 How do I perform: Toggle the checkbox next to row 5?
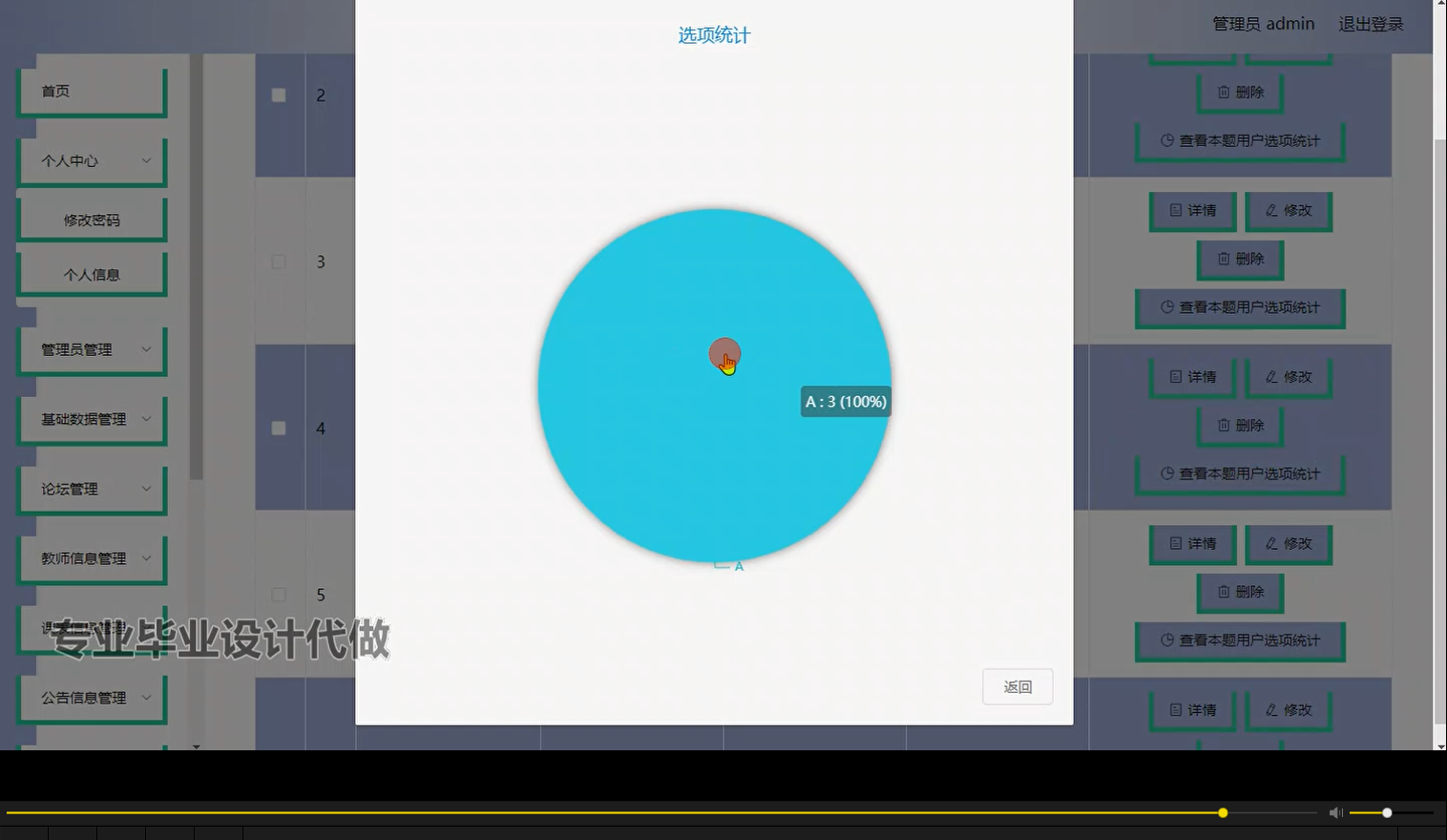click(x=278, y=594)
